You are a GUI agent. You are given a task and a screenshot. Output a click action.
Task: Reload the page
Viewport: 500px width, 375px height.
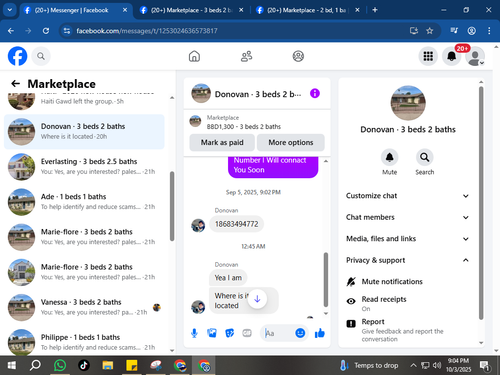[46, 31]
